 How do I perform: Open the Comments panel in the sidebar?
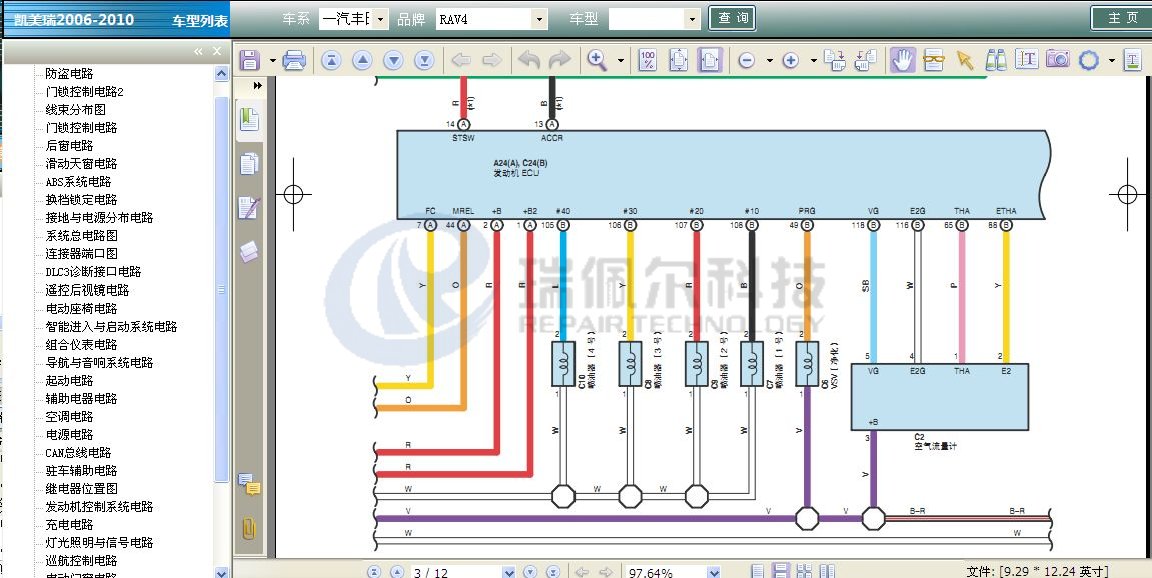pyautogui.click(x=249, y=487)
